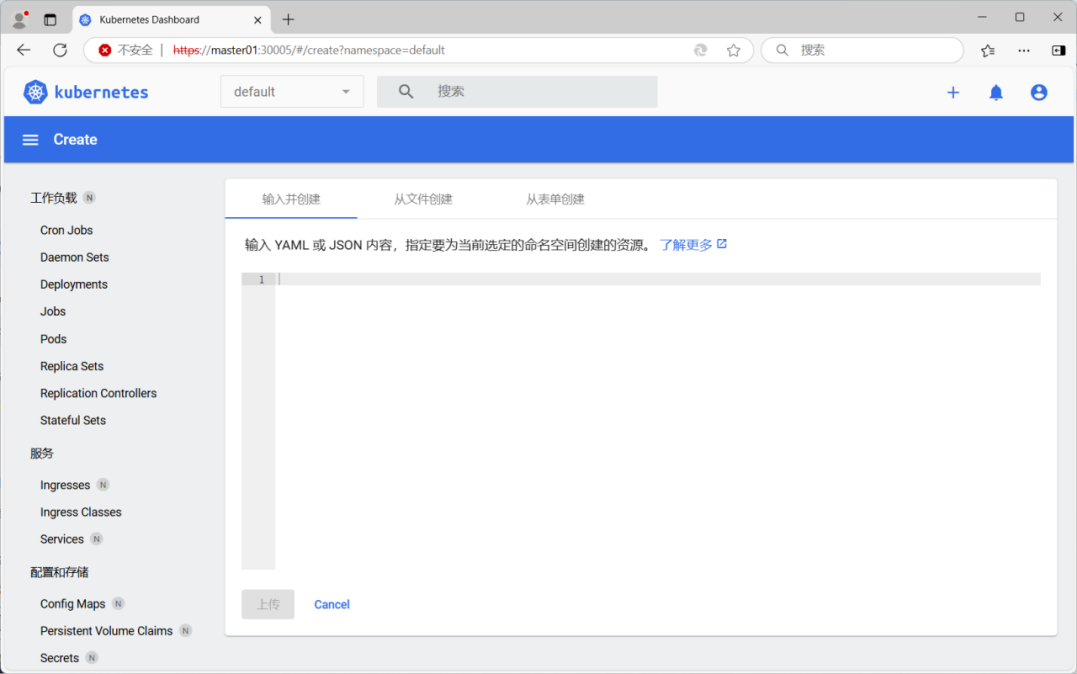Open Deployments in sidebar
The width and height of the screenshot is (1077, 674).
pos(73,284)
